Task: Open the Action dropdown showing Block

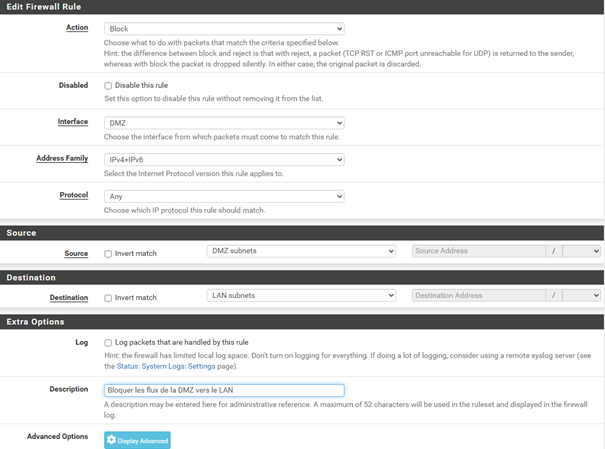Action: [224, 29]
